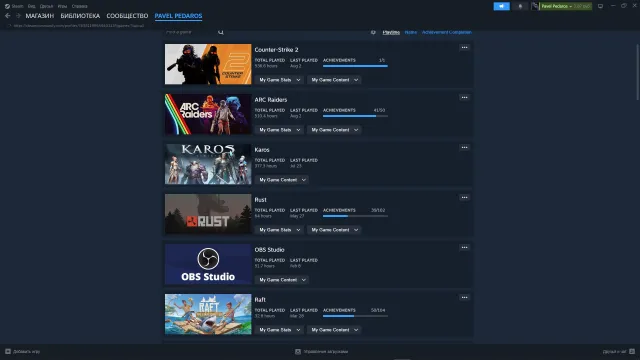Open the downloads manager icon at bottom
The height and width of the screenshot is (360, 640).
298,351
